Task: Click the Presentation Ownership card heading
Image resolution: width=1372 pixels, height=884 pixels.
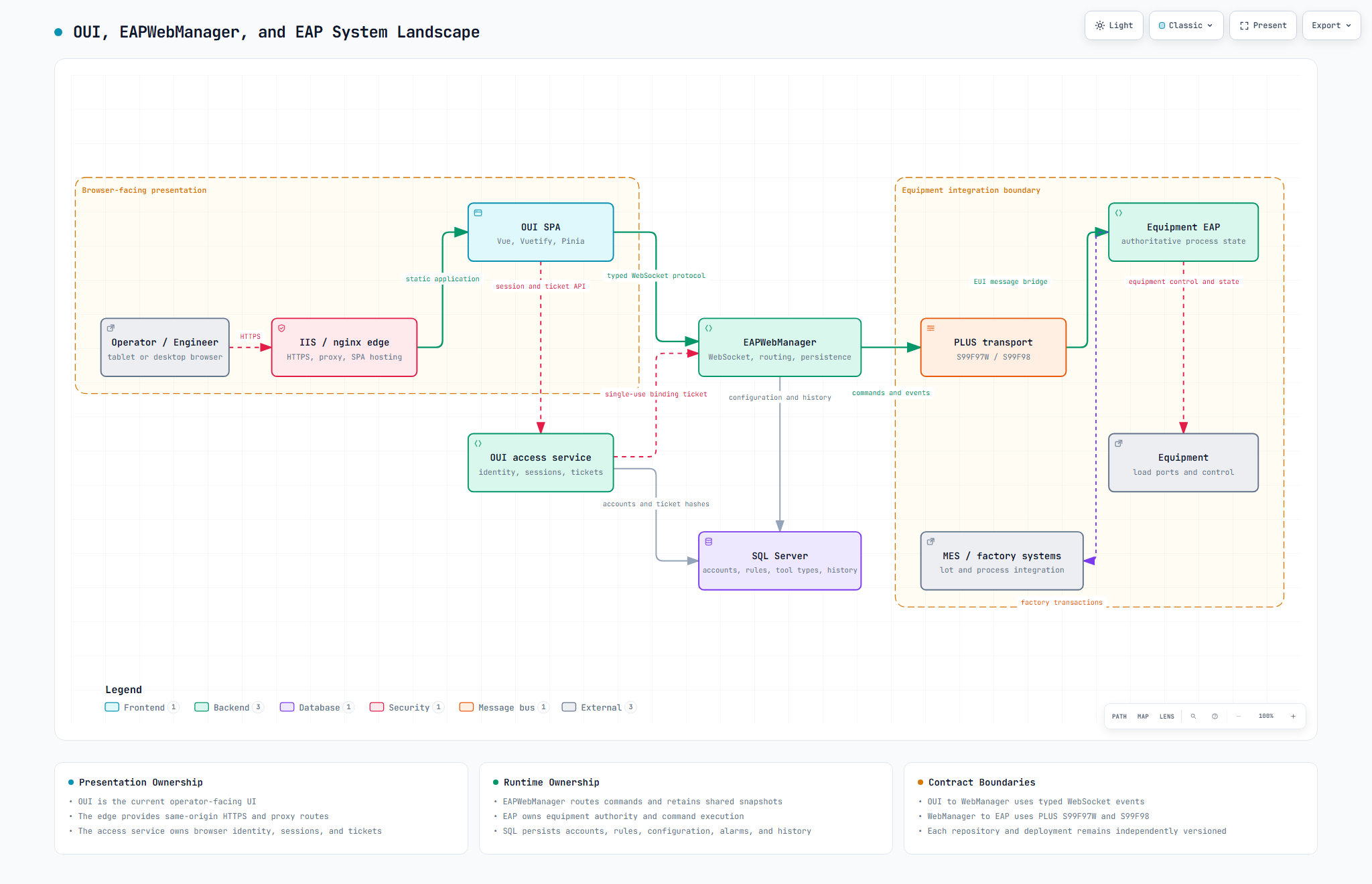Action: [x=141, y=782]
